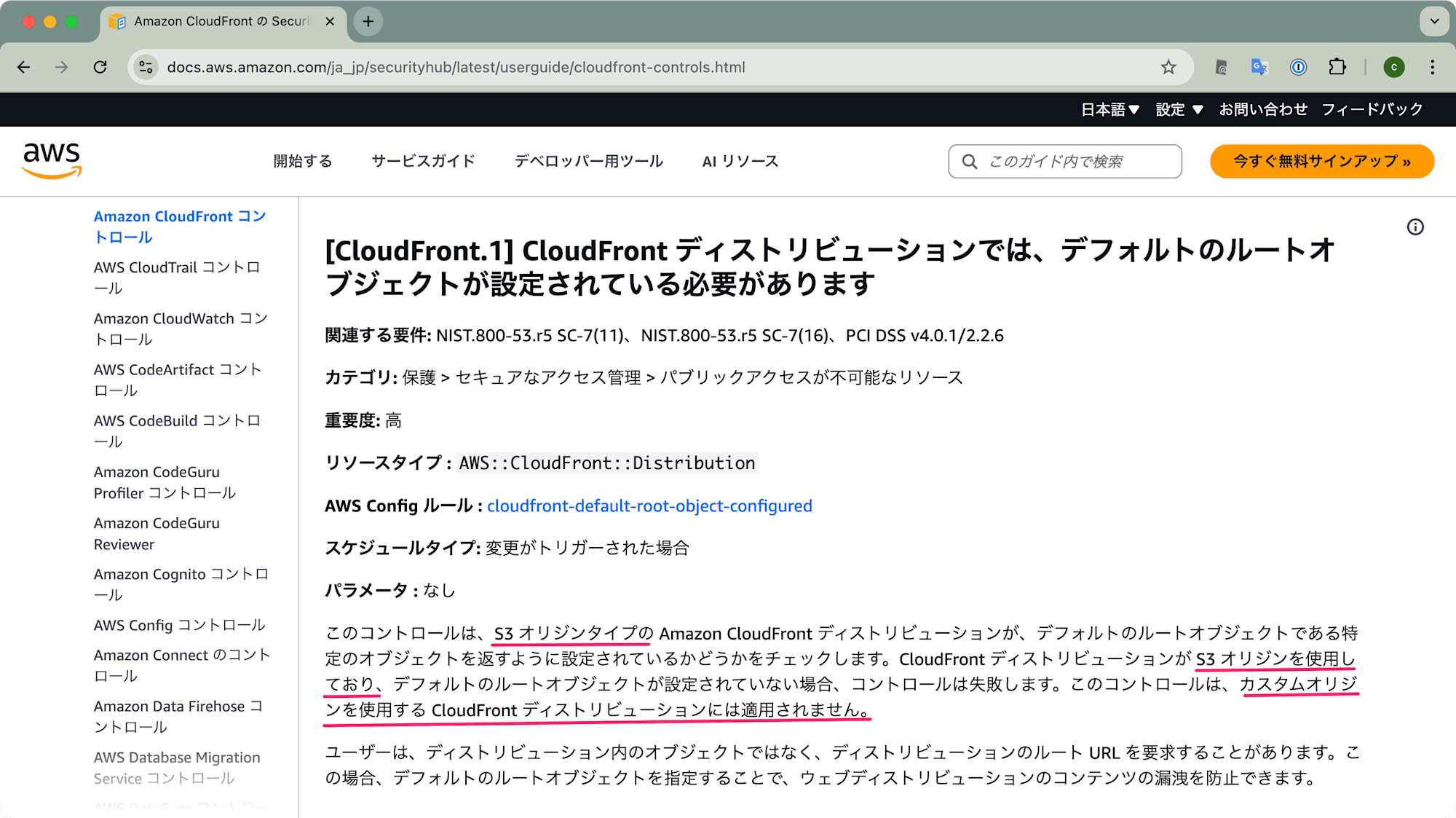Click the フィードバック link
Viewport: 1456px width, 818px height.
(1372, 109)
